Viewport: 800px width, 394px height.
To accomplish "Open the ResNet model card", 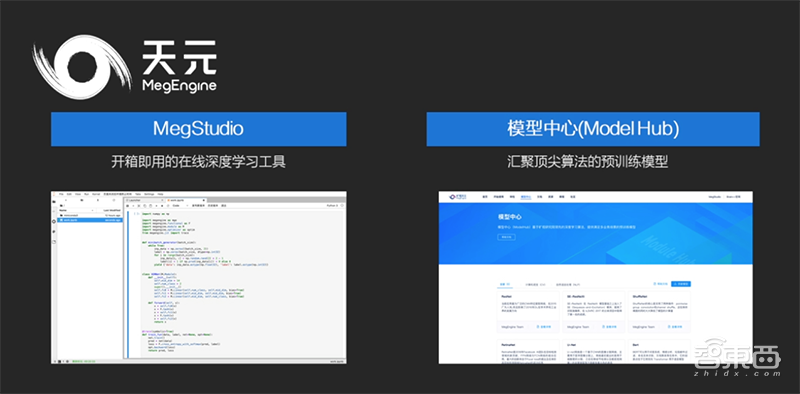I will [529, 312].
